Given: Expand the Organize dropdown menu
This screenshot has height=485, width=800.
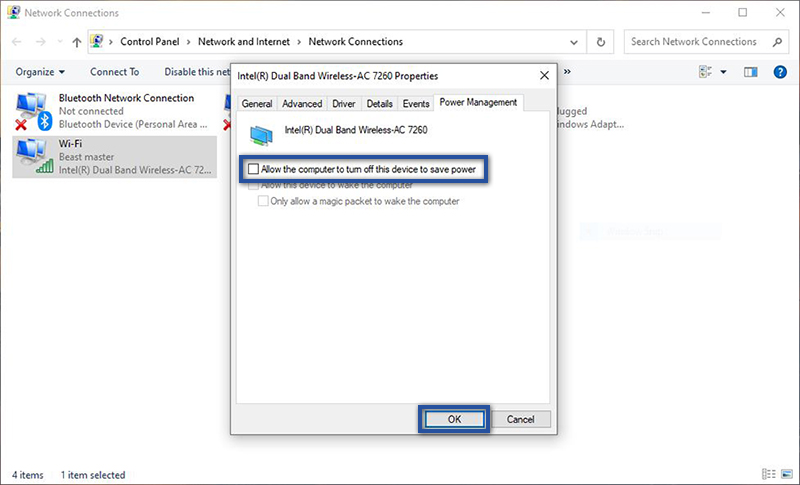Looking at the screenshot, I should tap(40, 72).
